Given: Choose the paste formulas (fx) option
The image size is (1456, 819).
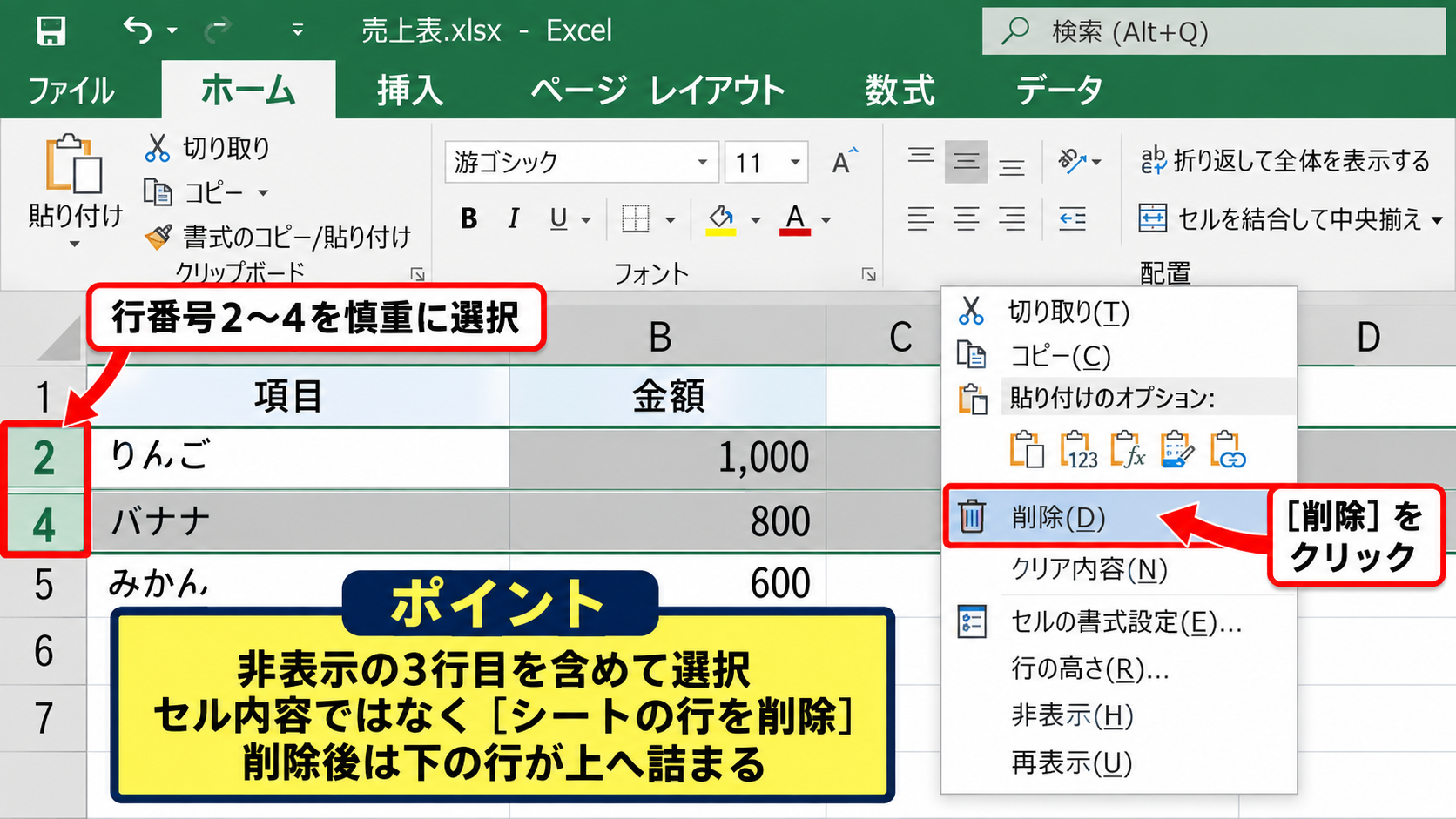Looking at the screenshot, I should click(x=1128, y=450).
